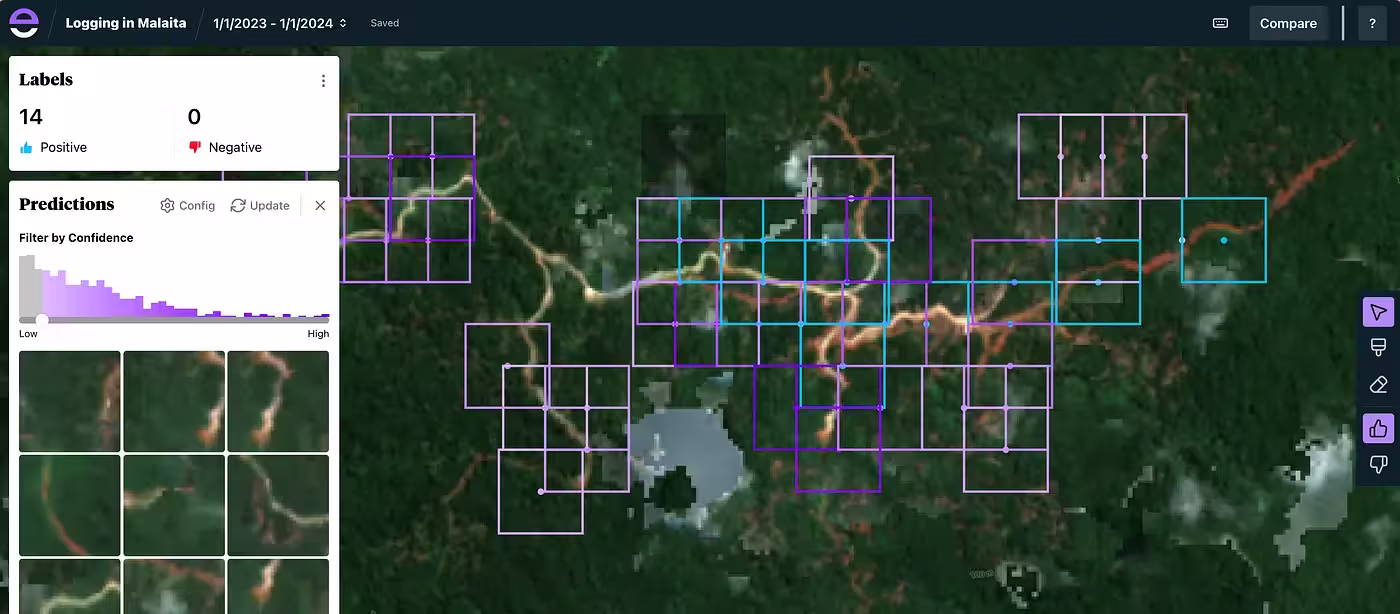This screenshot has width=1400, height=614.
Task: Open Predictions Config settings
Action: 188,205
